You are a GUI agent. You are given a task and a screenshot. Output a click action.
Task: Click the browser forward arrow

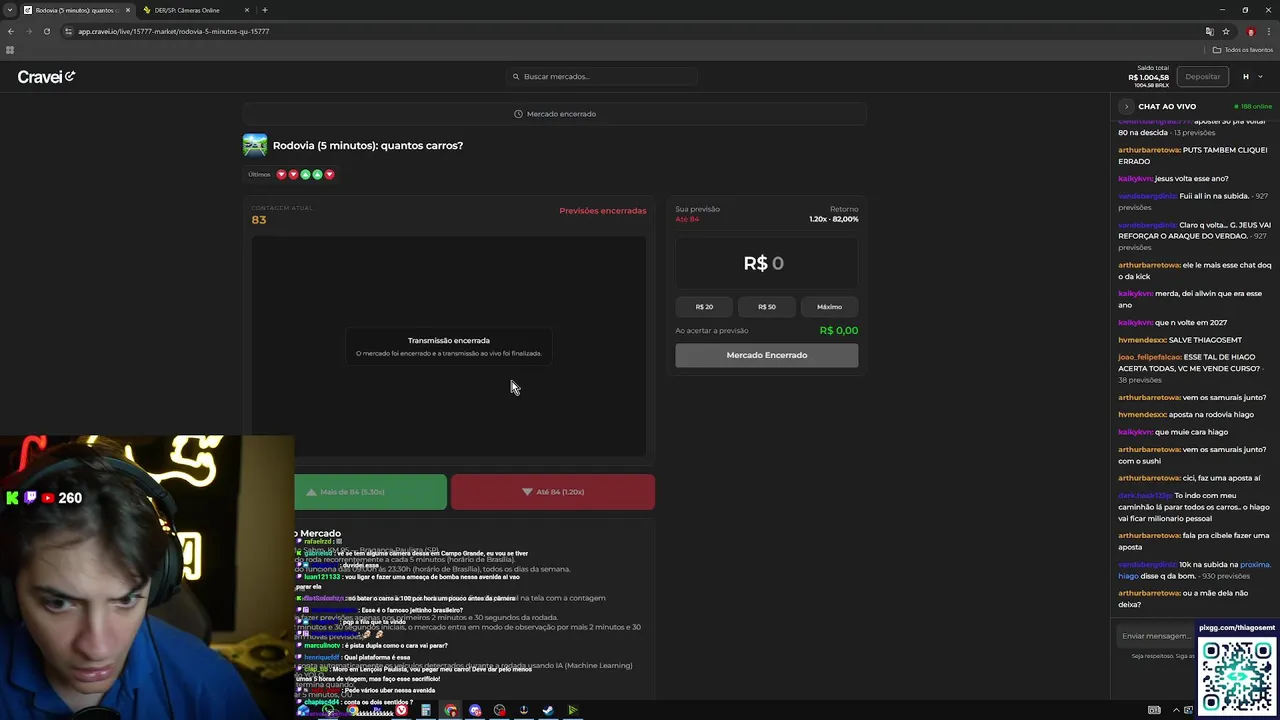click(28, 31)
